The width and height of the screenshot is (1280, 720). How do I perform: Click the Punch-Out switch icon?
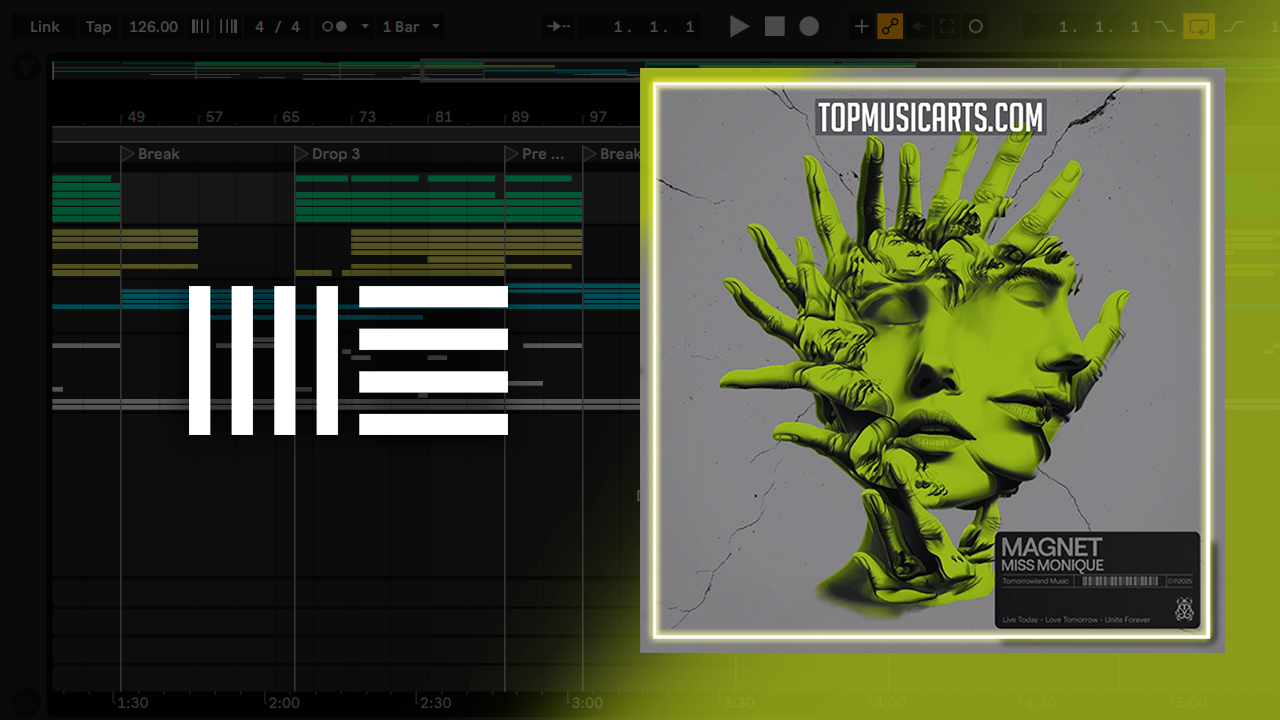[1234, 27]
